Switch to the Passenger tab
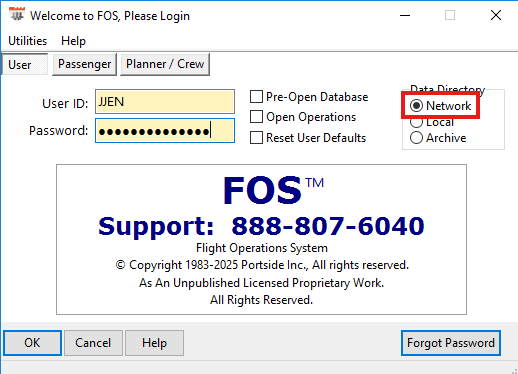This screenshot has height=374, width=518. click(x=84, y=64)
